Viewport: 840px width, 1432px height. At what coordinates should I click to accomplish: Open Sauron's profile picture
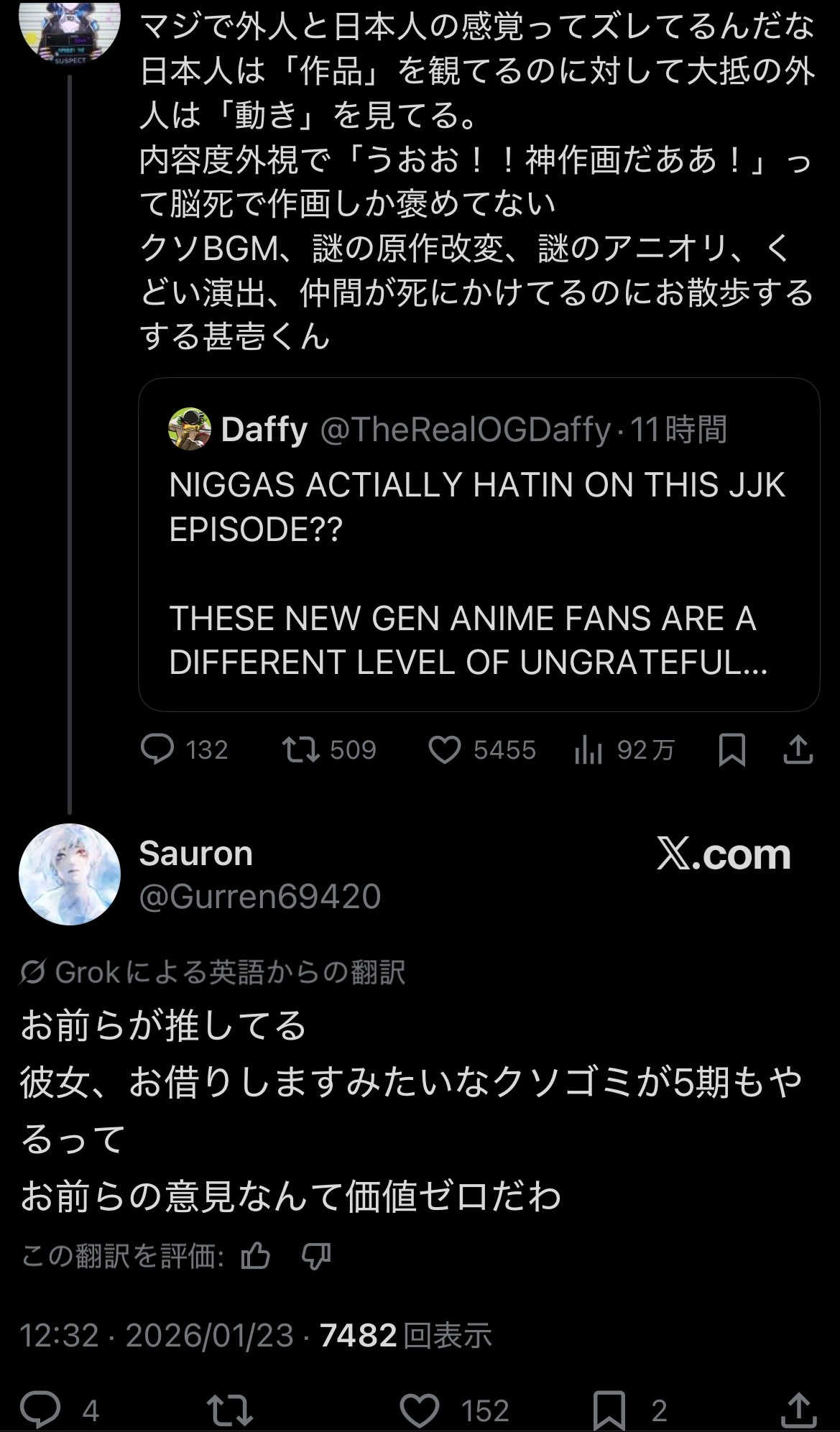[70, 874]
